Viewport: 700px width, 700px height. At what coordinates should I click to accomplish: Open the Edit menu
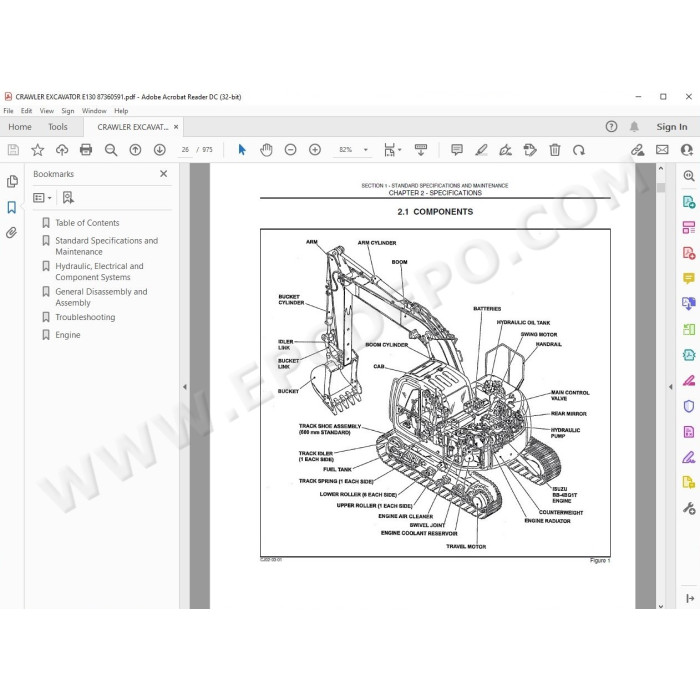pyautogui.click(x=26, y=111)
